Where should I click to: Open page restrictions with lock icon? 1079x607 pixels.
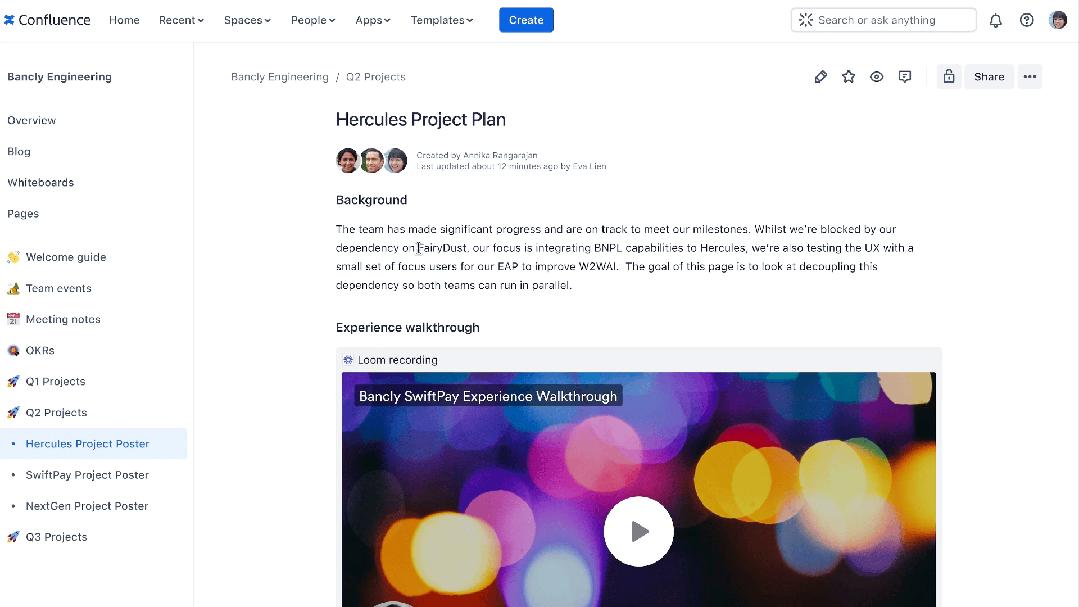[948, 76]
